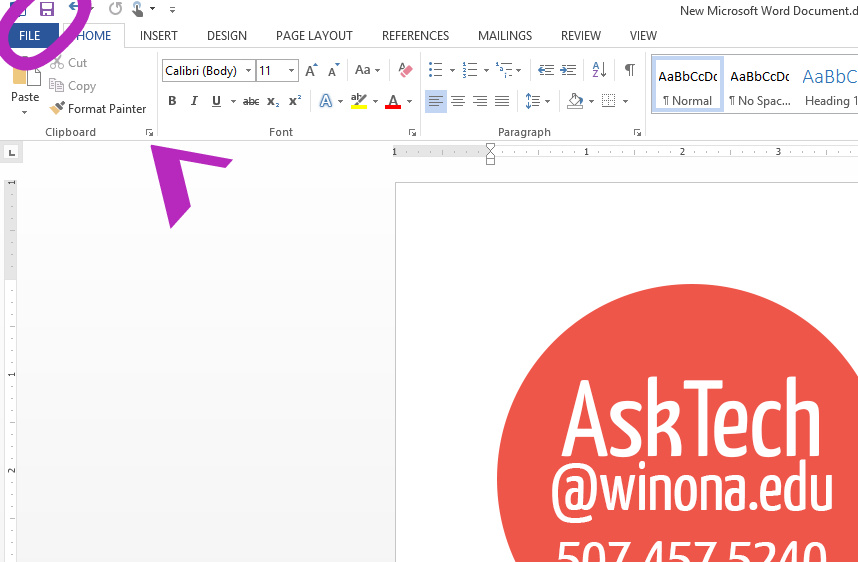The image size is (858, 562).
Task: Clear all formatting with the eraser icon
Action: click(405, 70)
